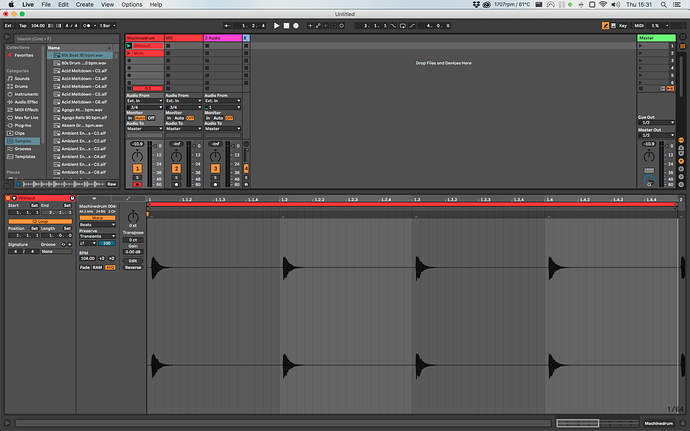Click the transport Stop button
The width and height of the screenshot is (690, 431).
point(286,26)
